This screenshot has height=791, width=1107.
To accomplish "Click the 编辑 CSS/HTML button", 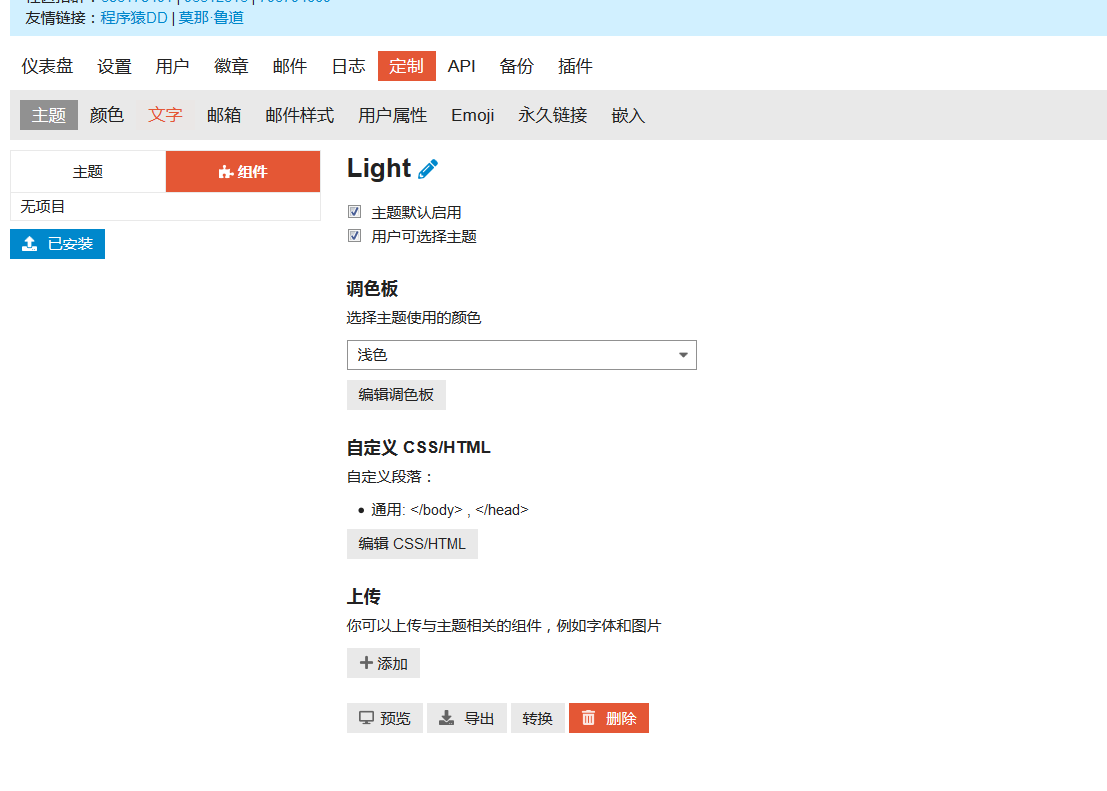I will pyautogui.click(x=412, y=544).
